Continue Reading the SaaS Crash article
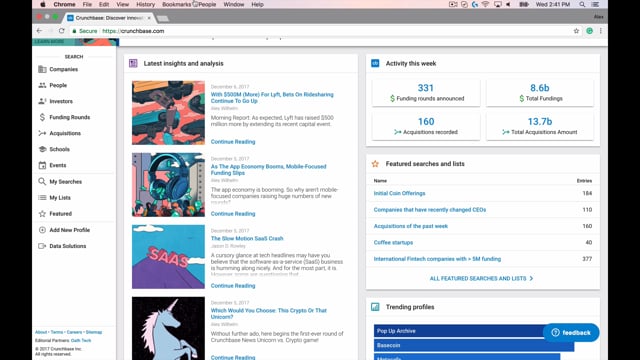The width and height of the screenshot is (640, 360). pyautogui.click(x=233, y=286)
